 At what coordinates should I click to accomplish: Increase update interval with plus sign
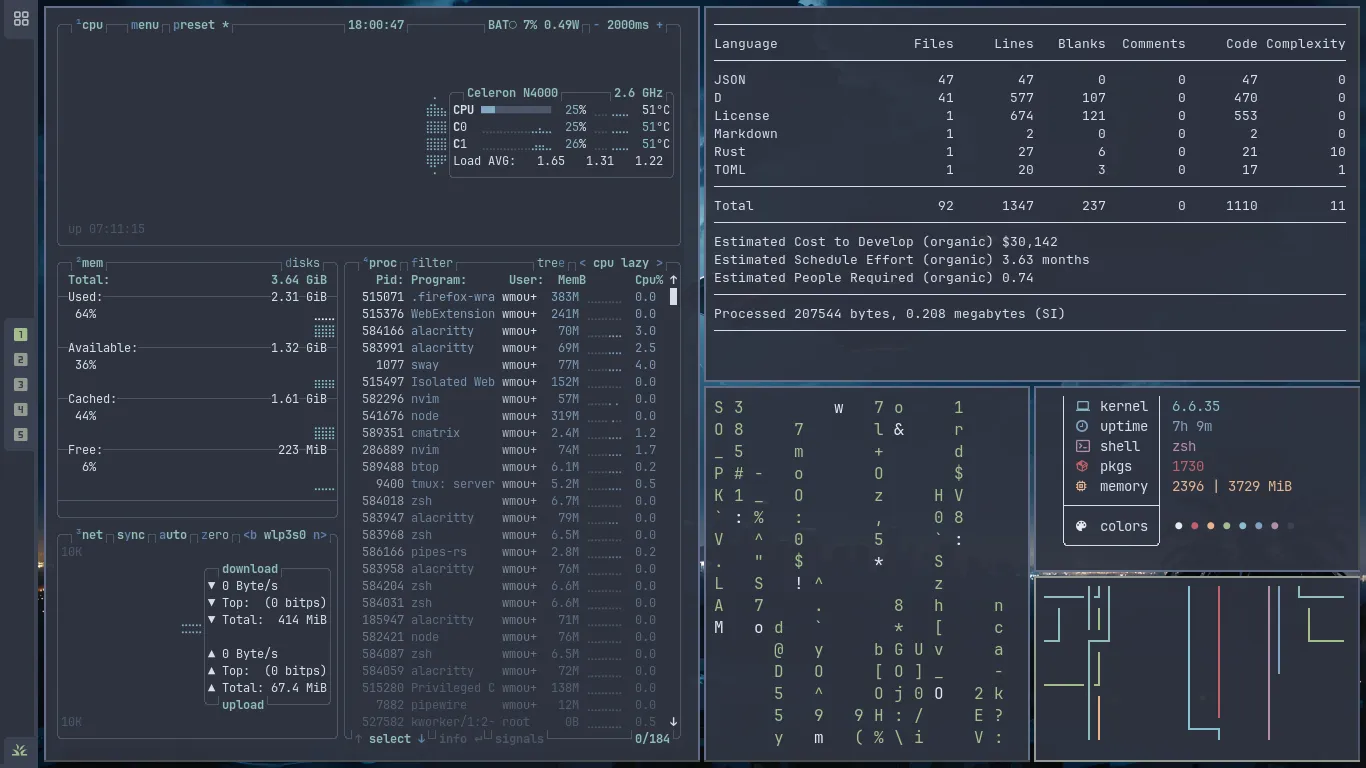click(x=659, y=25)
